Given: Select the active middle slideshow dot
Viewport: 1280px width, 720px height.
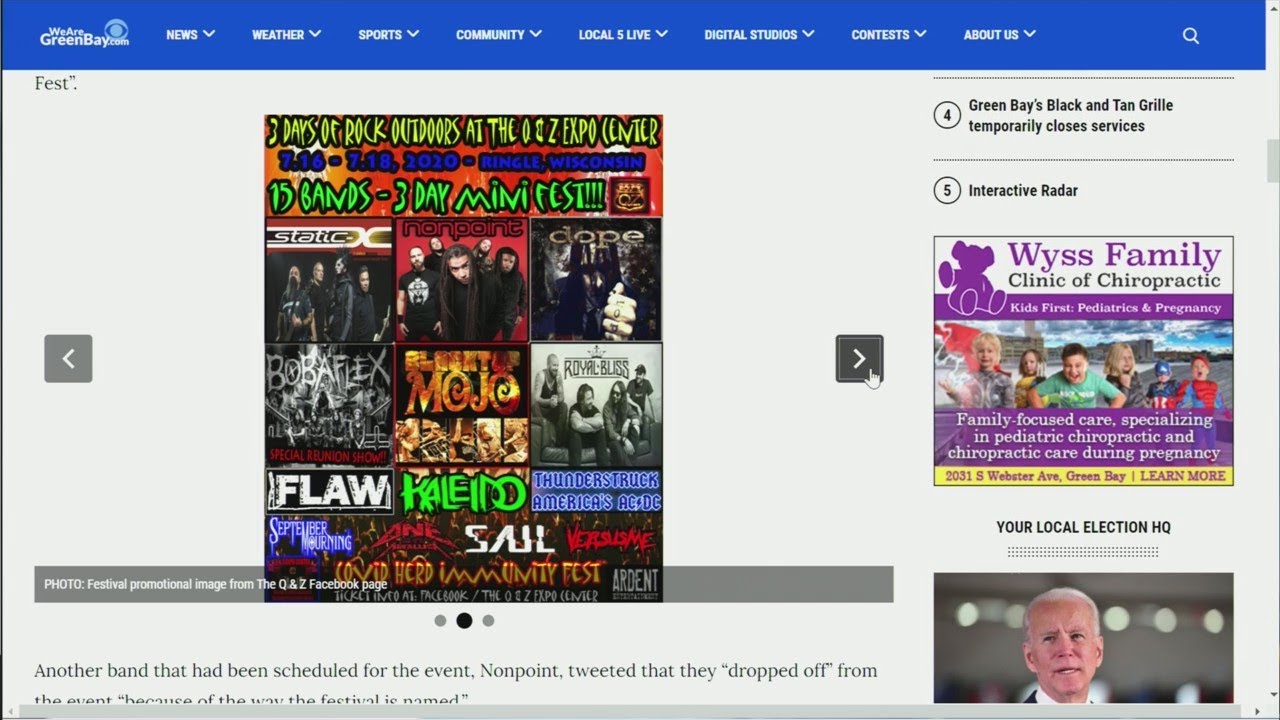Looking at the screenshot, I should [464, 621].
